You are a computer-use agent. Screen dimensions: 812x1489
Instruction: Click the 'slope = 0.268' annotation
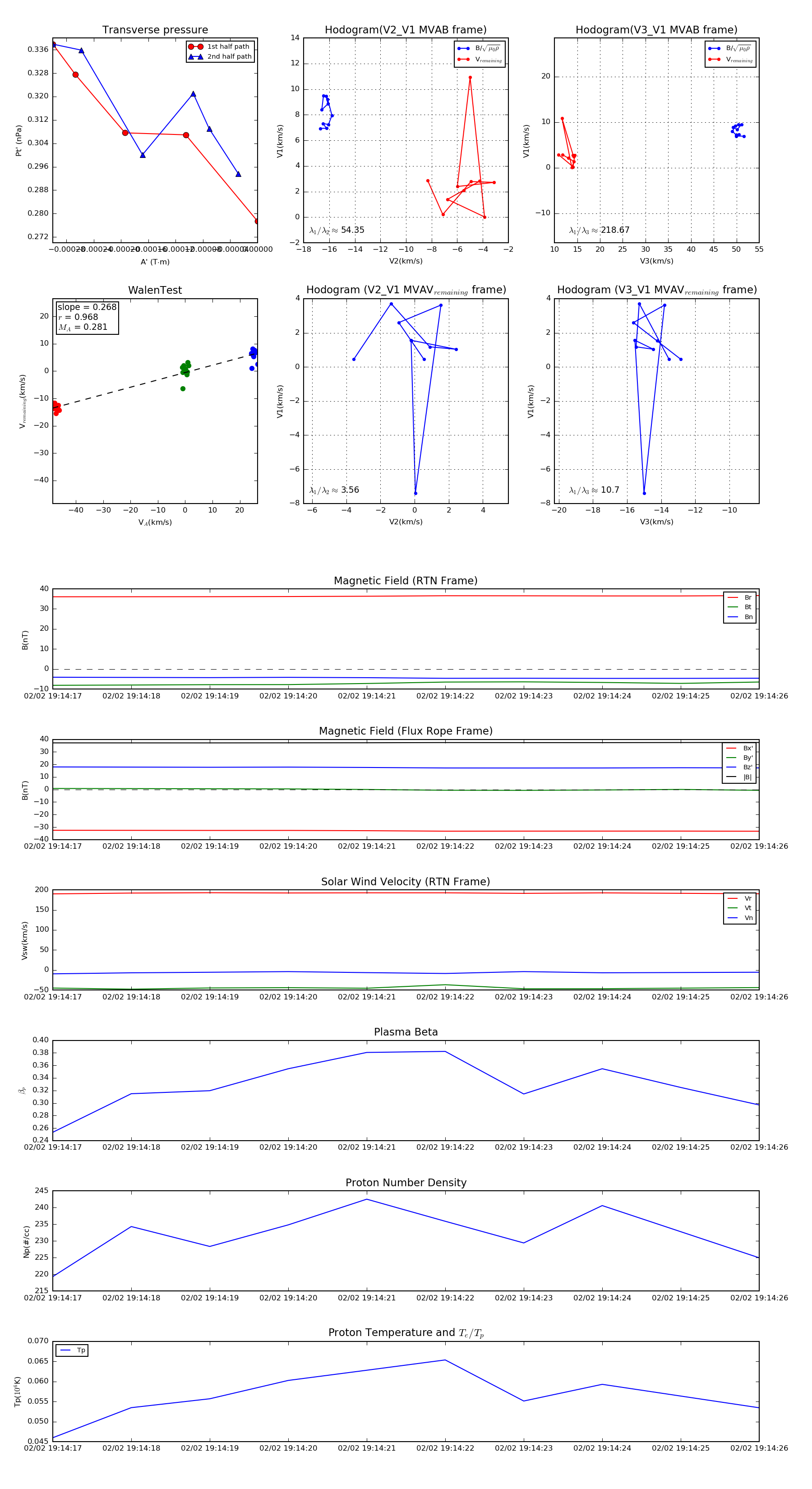click(87, 307)
